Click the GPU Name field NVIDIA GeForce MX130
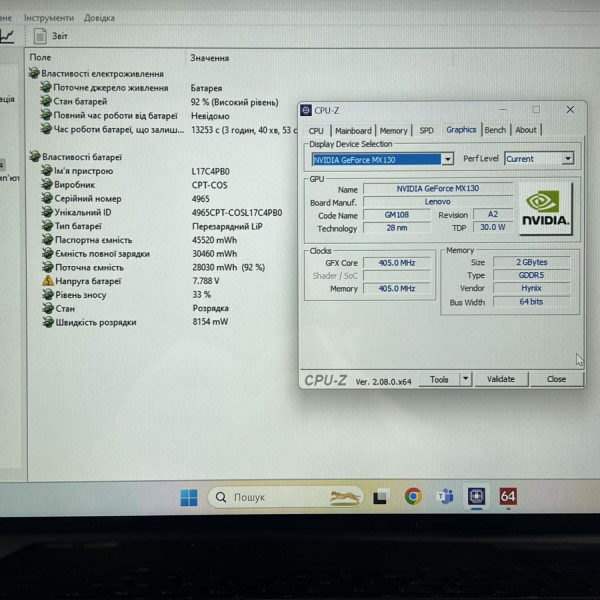Viewport: 600px width, 600px height. click(x=438, y=189)
